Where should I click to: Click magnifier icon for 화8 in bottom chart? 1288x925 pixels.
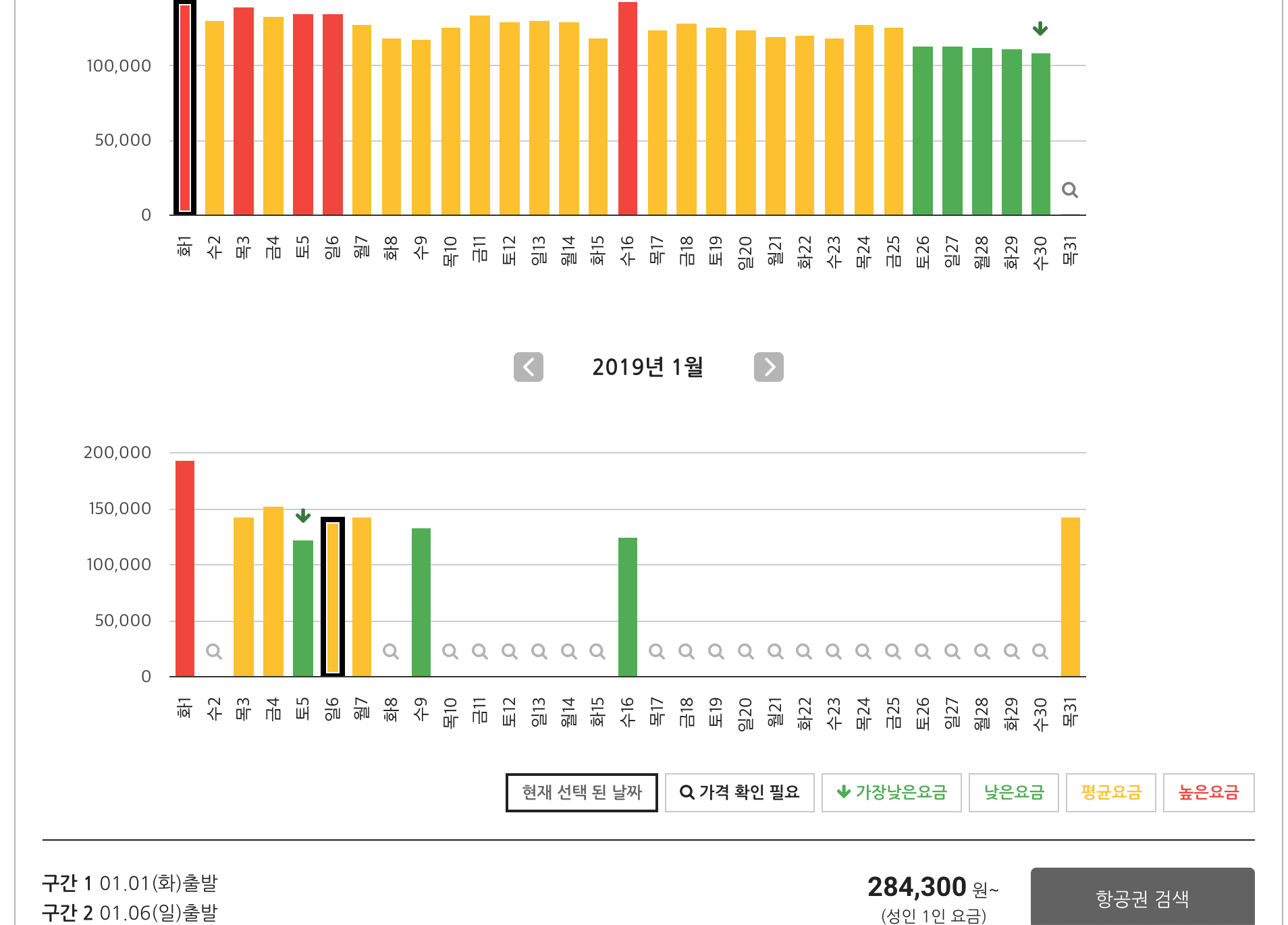(x=391, y=651)
